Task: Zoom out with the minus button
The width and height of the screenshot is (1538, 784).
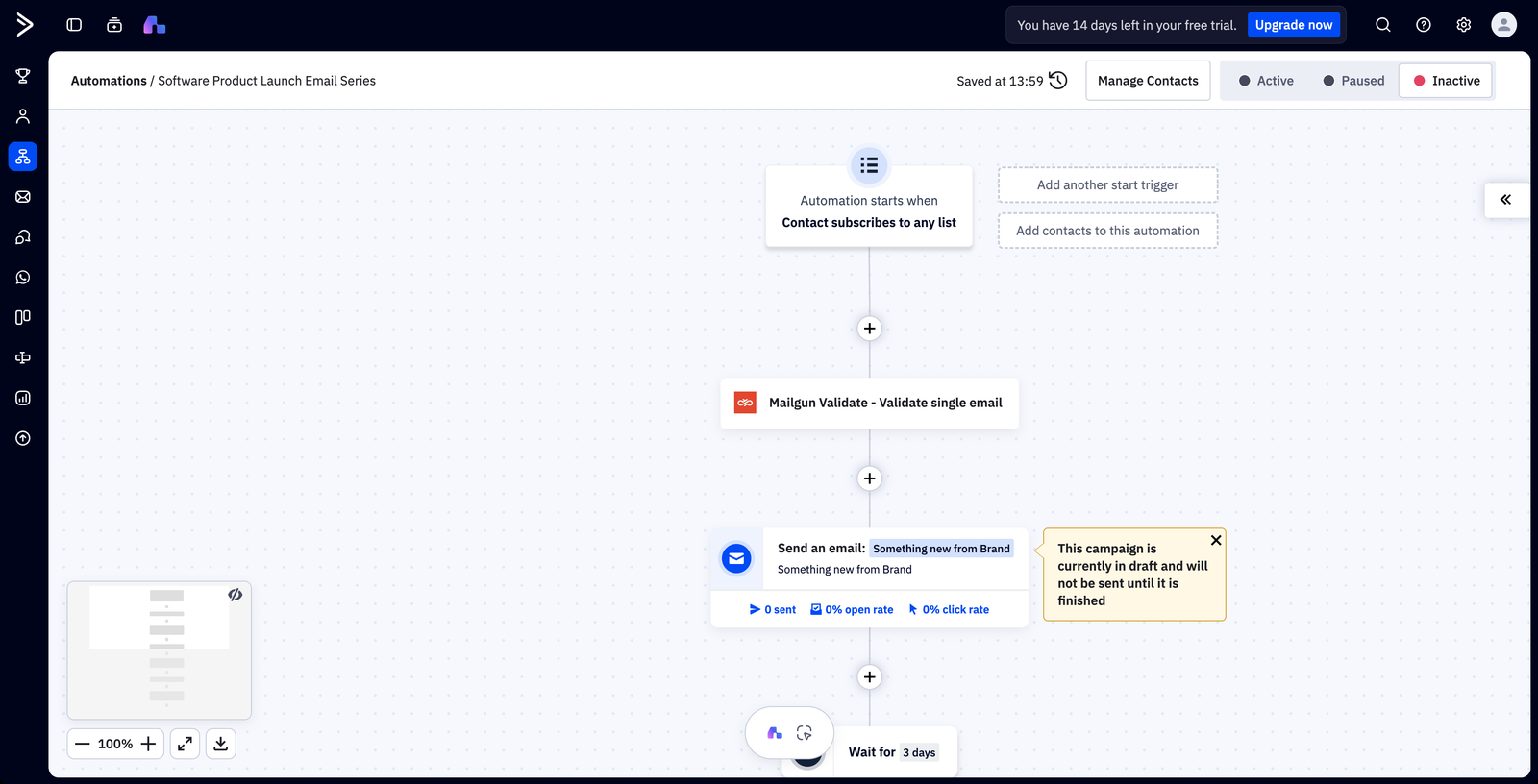Action: (83, 744)
